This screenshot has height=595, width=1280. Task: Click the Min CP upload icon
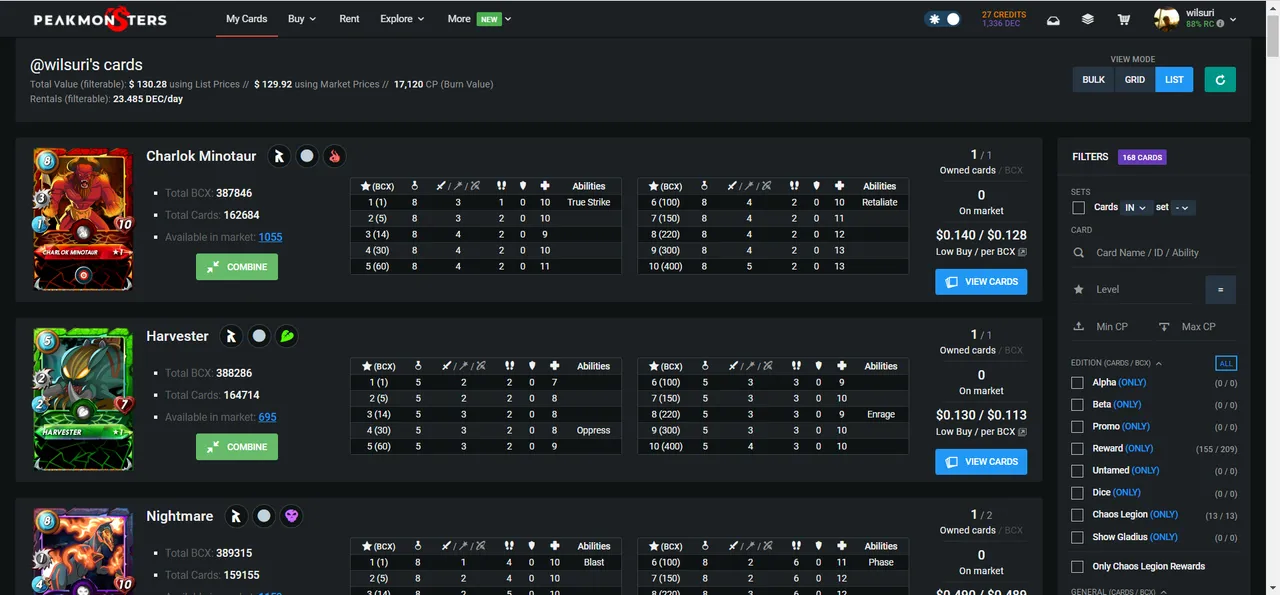pyautogui.click(x=1078, y=327)
